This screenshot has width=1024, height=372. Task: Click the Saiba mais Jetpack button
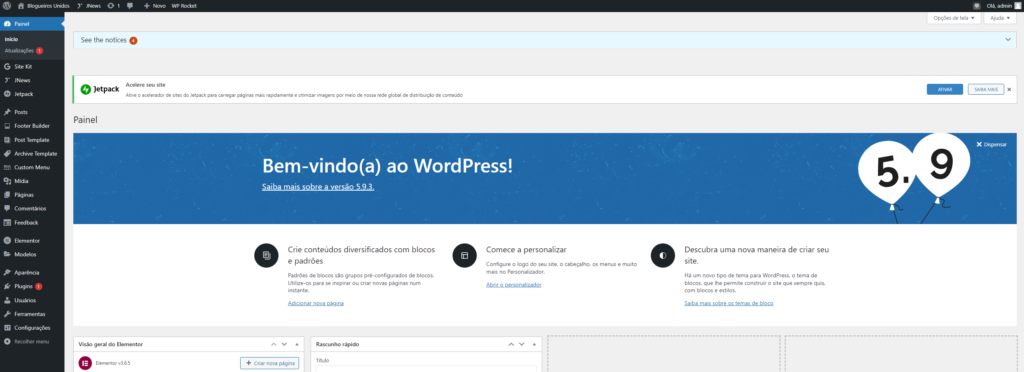985,89
